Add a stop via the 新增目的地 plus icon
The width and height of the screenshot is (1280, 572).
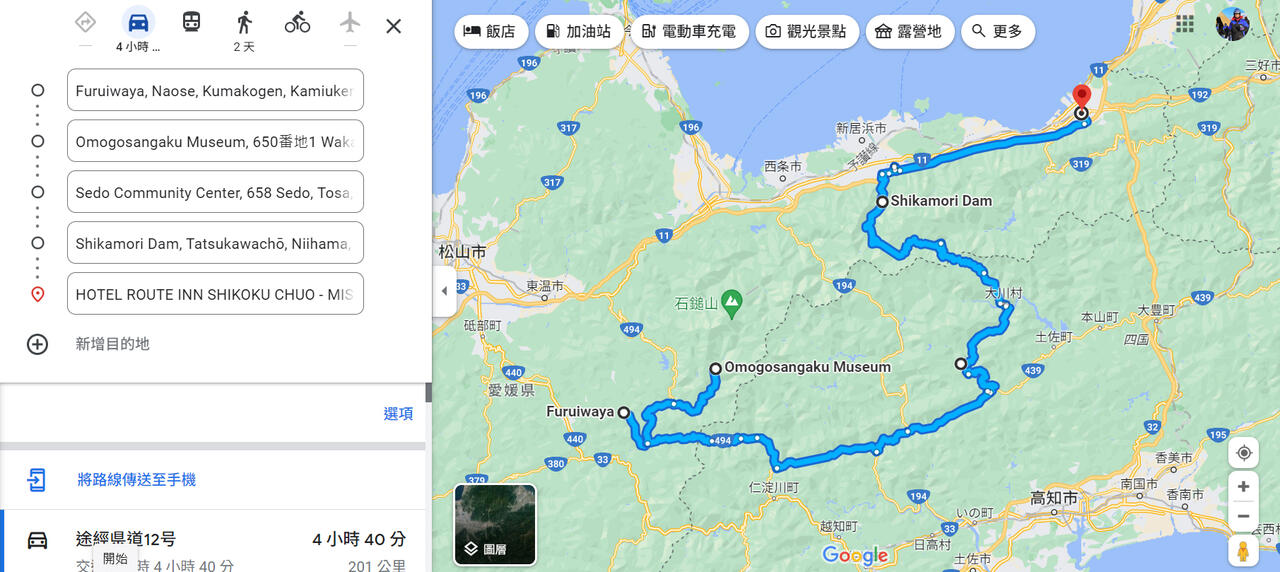coord(37,344)
